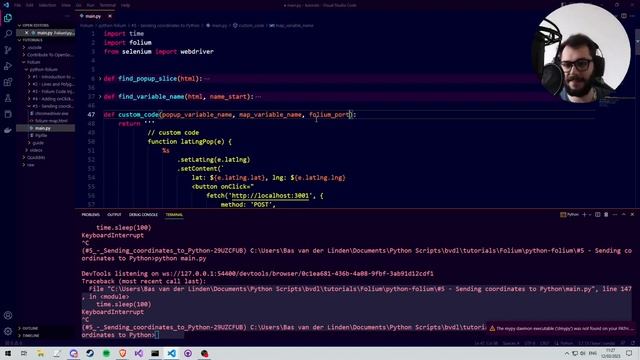The image size is (640, 360).
Task: Open Run and Debug view
Action: click(8, 66)
